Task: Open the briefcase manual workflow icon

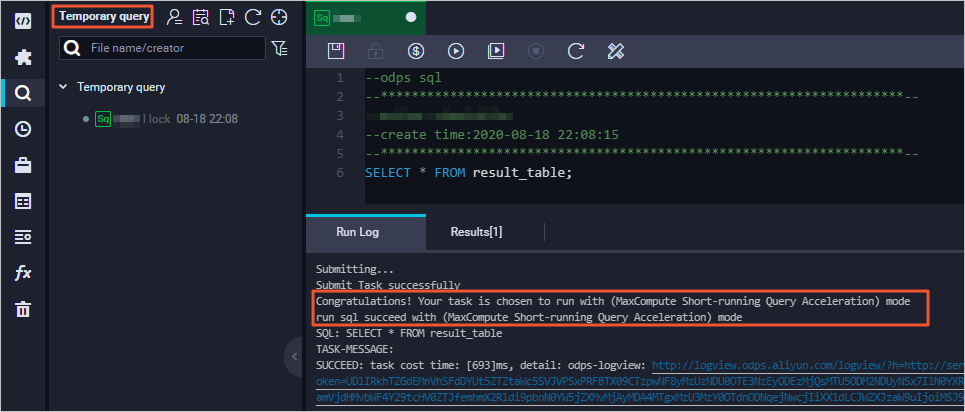Action: coord(23,165)
